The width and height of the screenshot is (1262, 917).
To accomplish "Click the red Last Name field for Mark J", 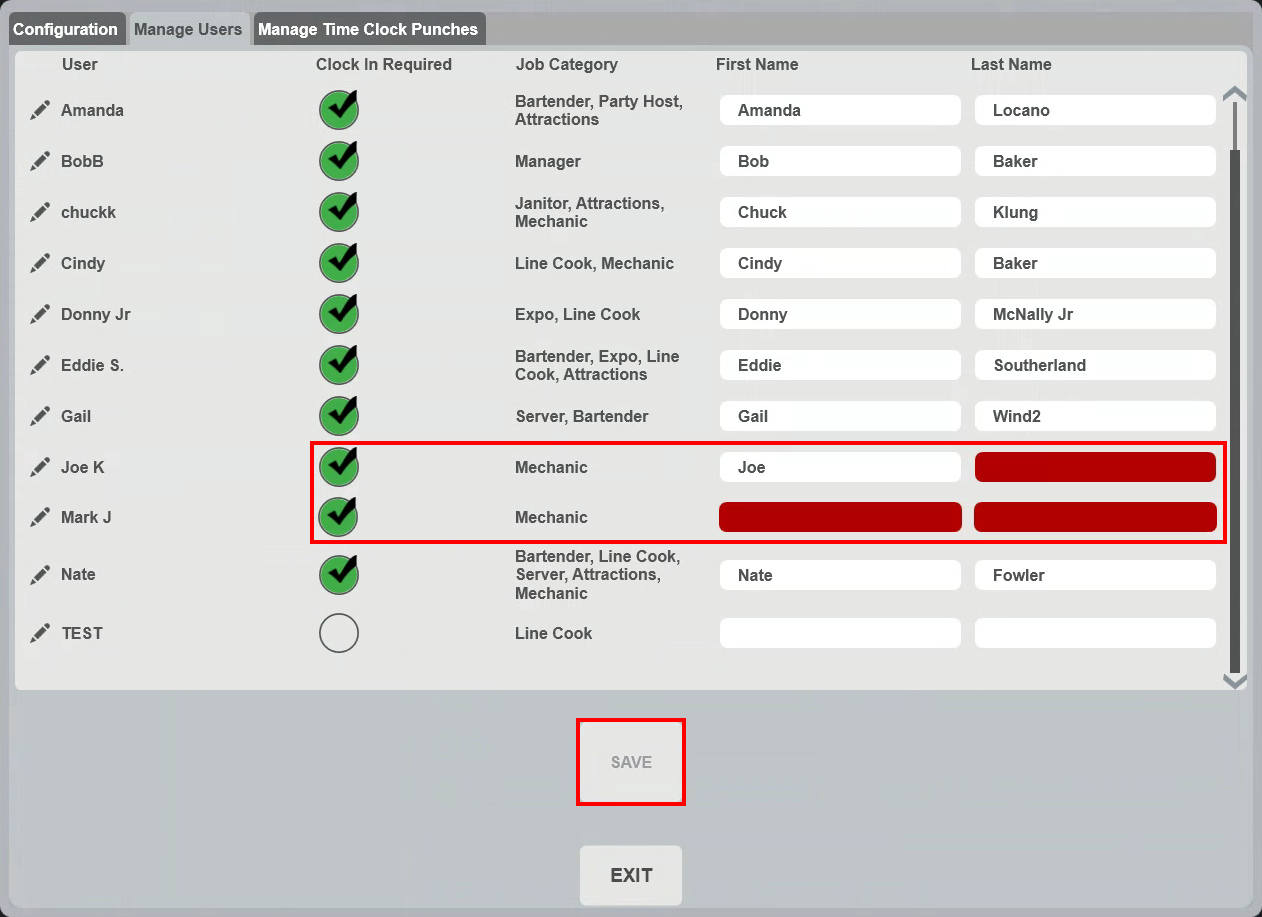I will coord(1095,517).
